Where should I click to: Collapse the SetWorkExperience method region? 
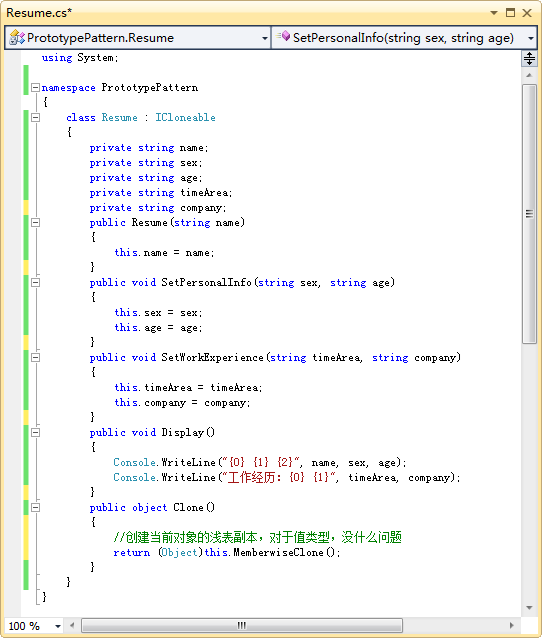click(36, 357)
